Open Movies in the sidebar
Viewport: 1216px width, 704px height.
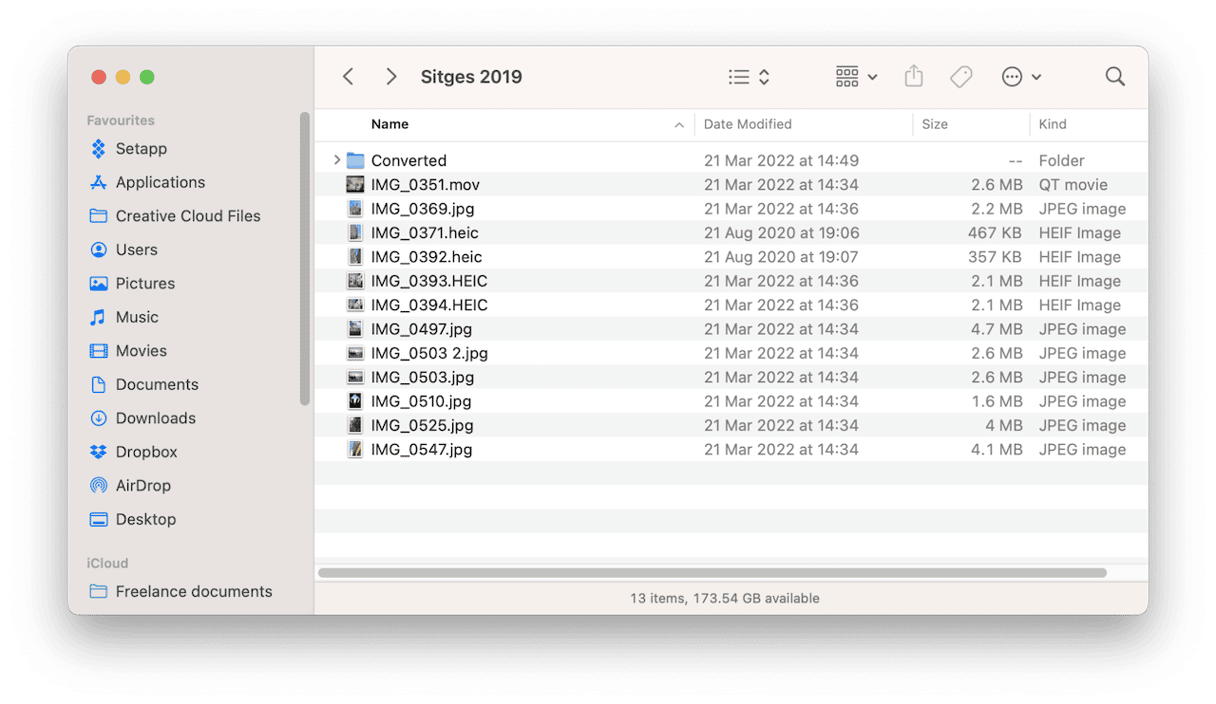click(128, 351)
